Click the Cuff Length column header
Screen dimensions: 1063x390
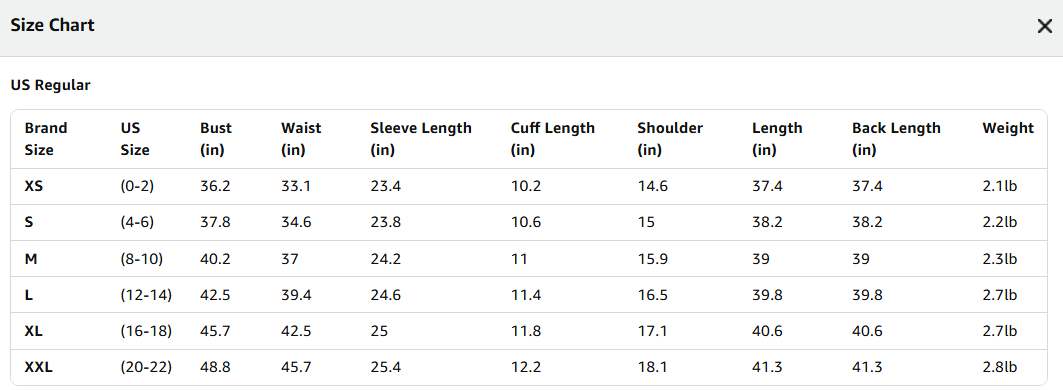click(553, 139)
